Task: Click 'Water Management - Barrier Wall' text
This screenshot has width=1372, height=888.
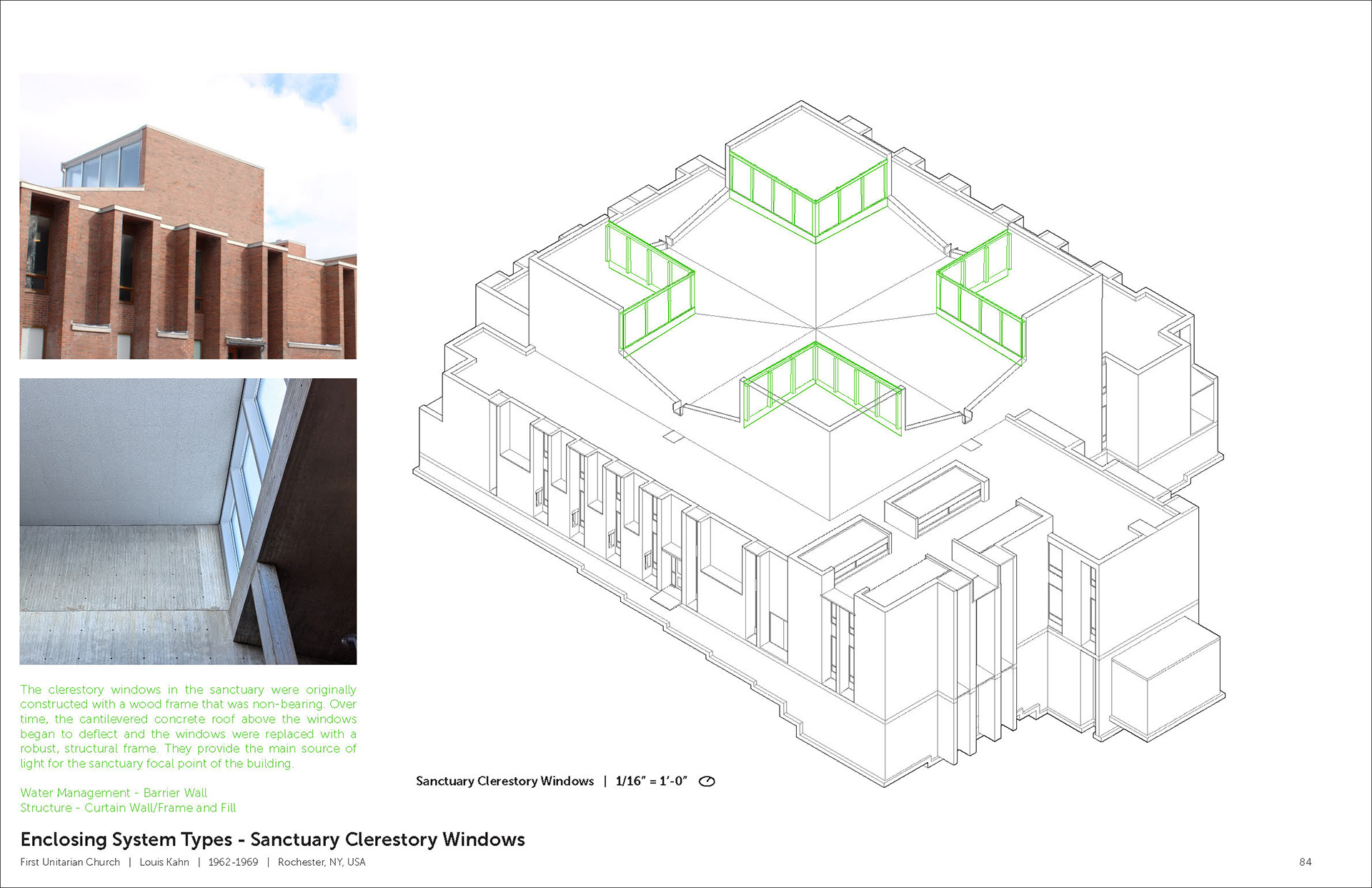Action: coord(114,793)
